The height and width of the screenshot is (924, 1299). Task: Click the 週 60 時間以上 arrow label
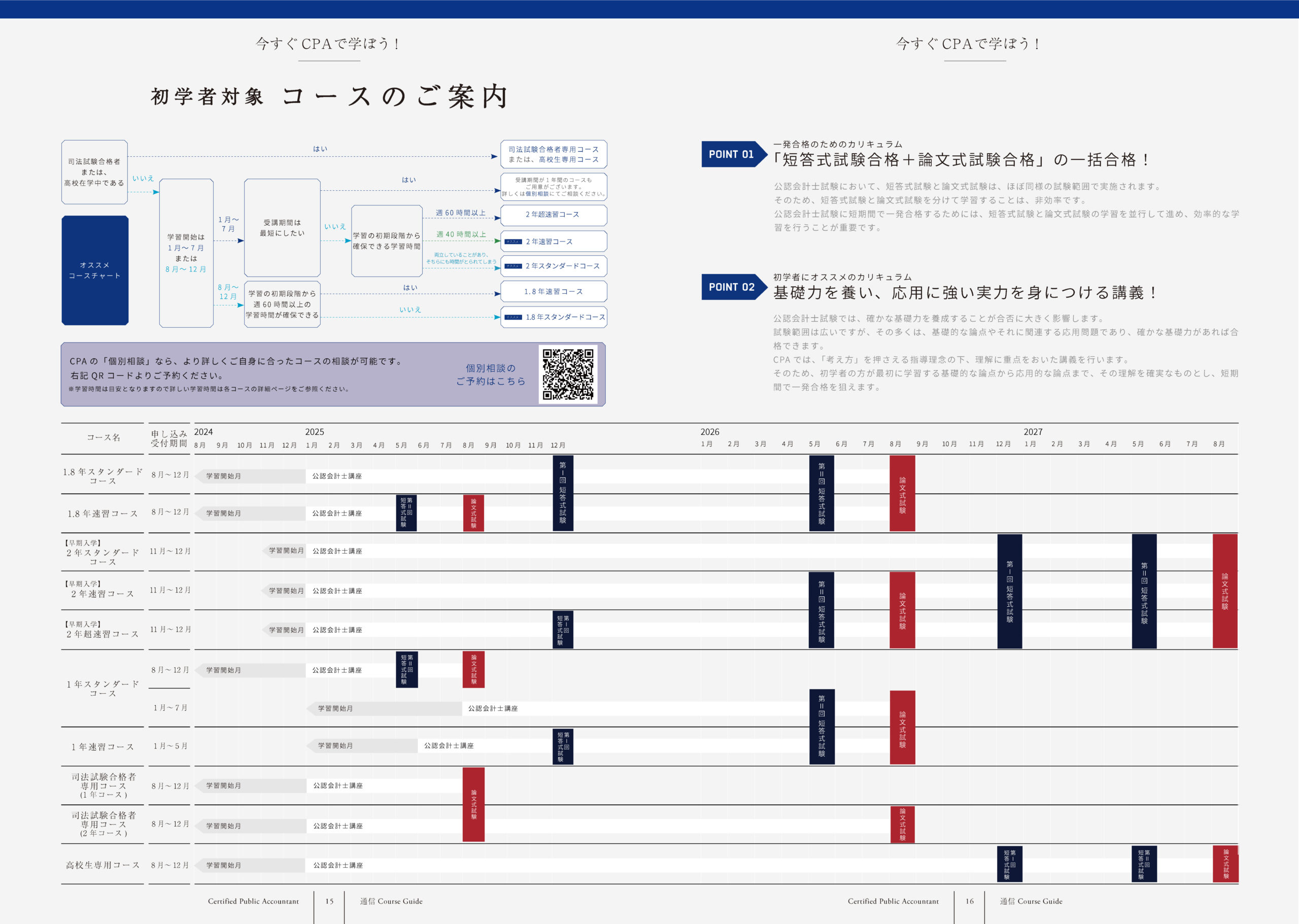[461, 213]
